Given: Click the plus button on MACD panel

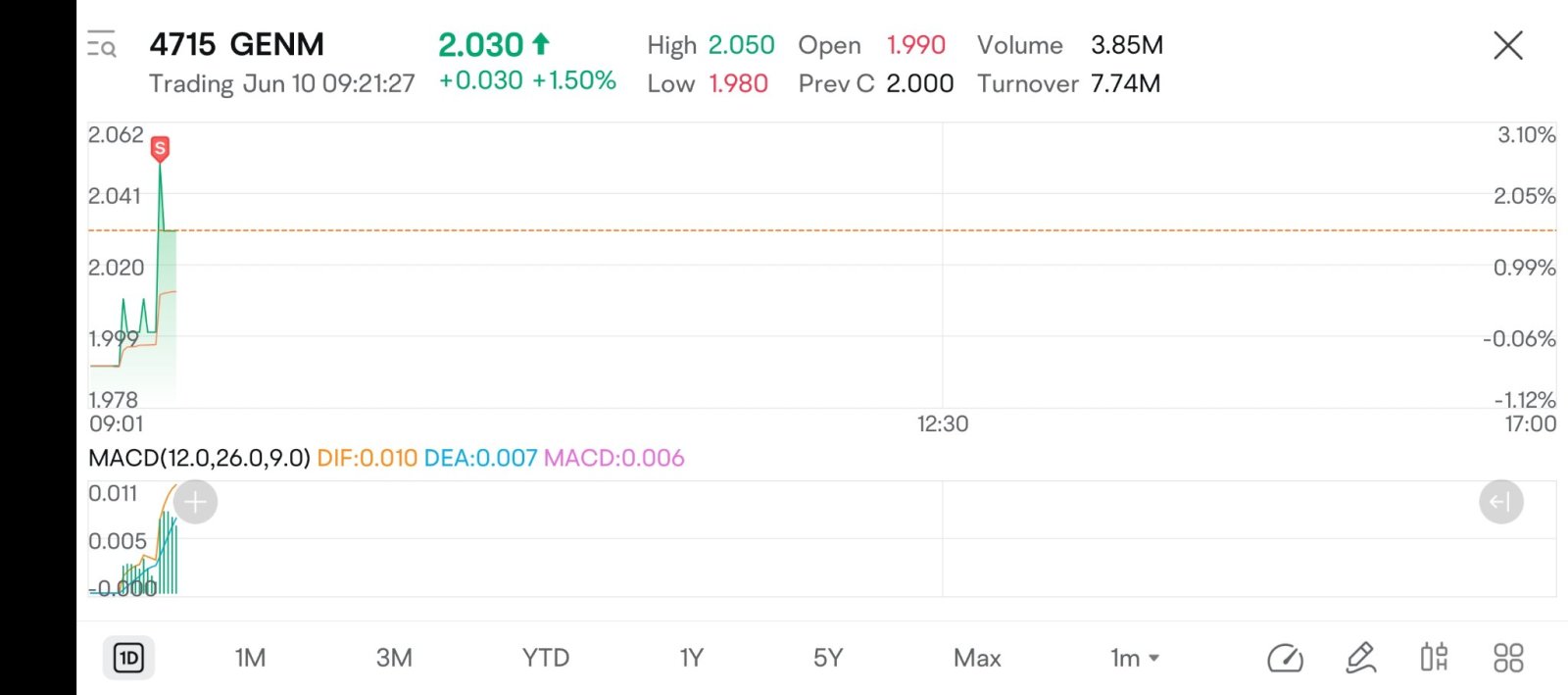Looking at the screenshot, I should click(195, 503).
